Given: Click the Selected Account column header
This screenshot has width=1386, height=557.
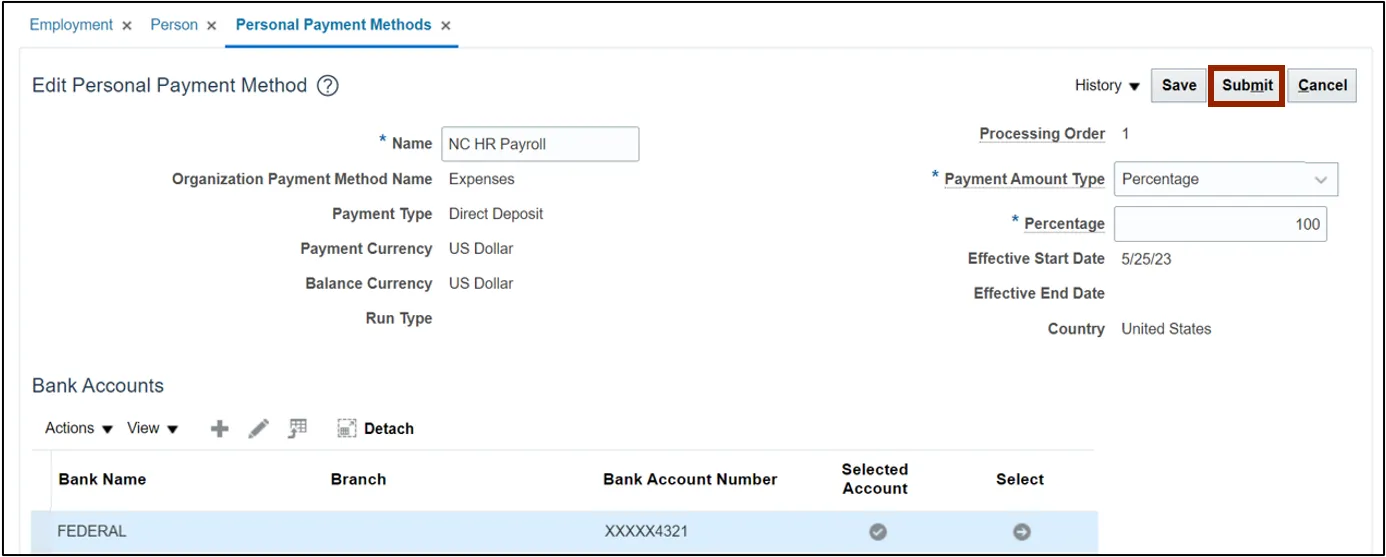Looking at the screenshot, I should pos(875,479).
